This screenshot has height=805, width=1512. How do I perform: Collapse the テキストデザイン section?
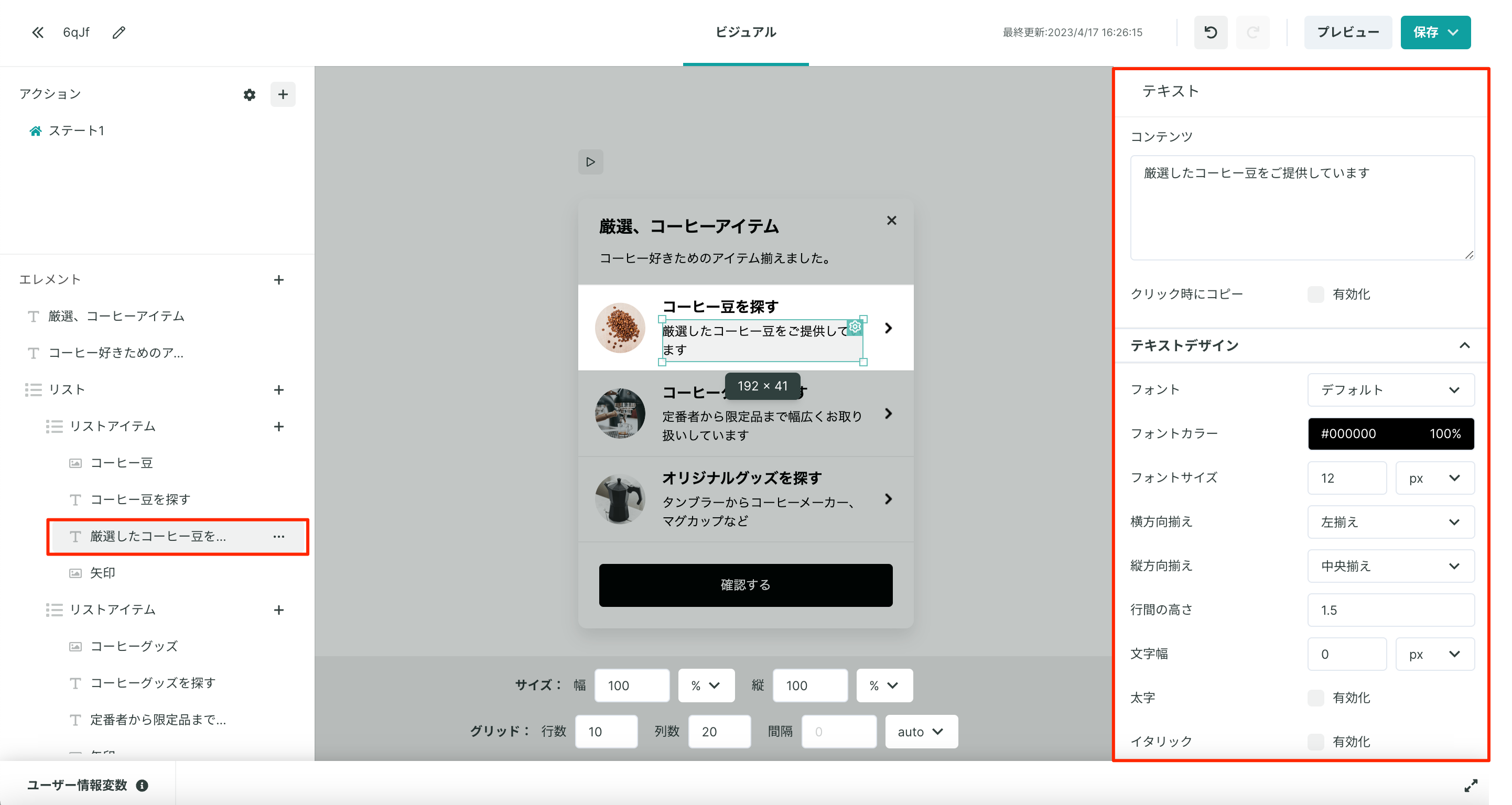click(1464, 345)
